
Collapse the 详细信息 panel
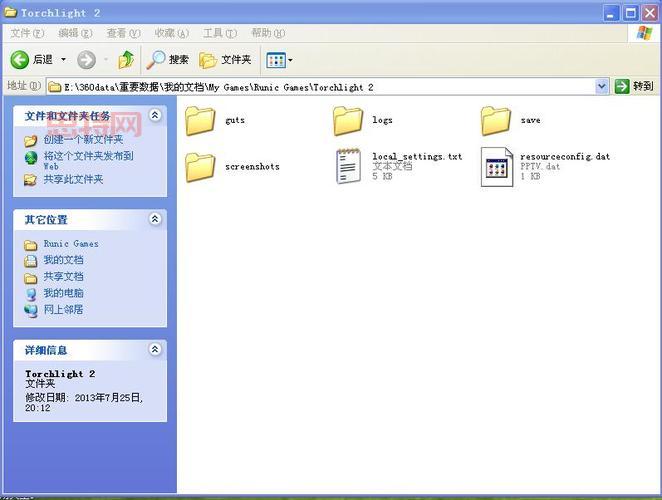(x=155, y=350)
